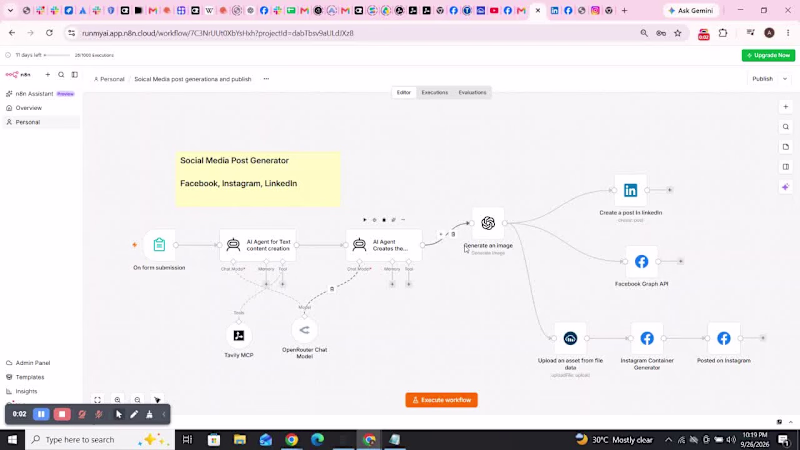Click the Windows taskbar search box
Screen dimensions: 800x450
[99, 439]
